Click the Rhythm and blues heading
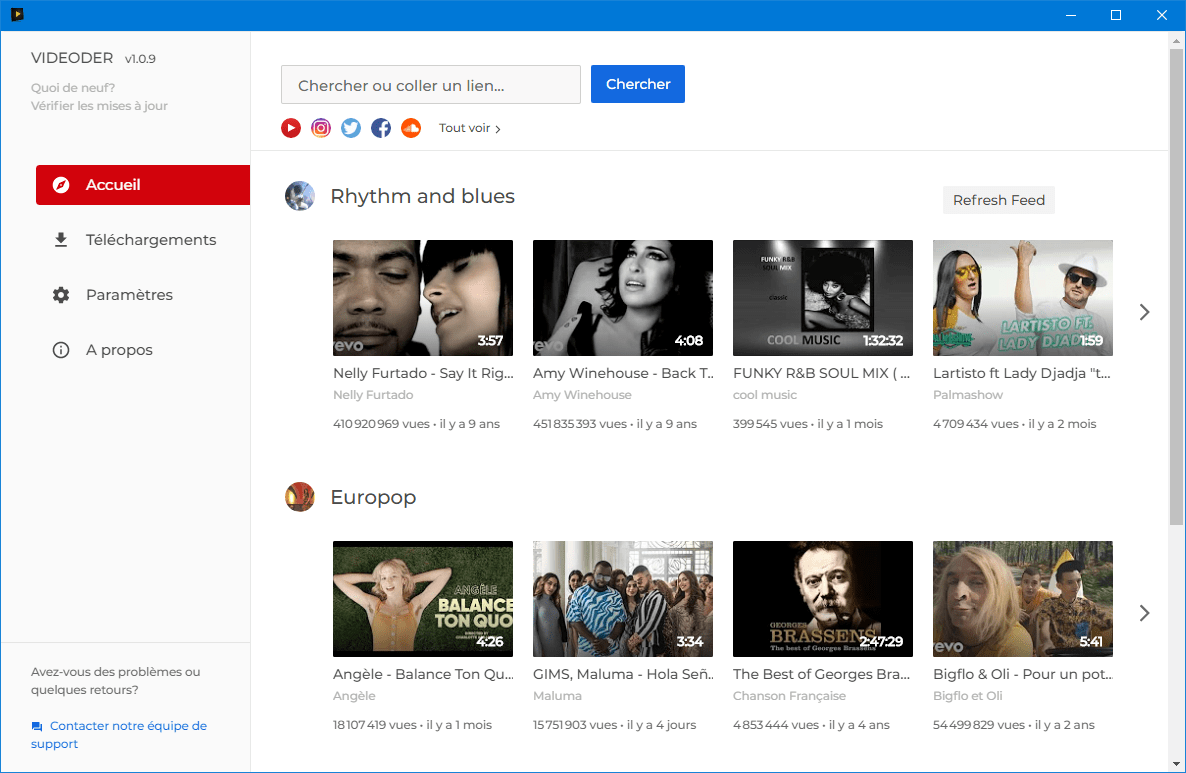The width and height of the screenshot is (1186, 773). (422, 197)
